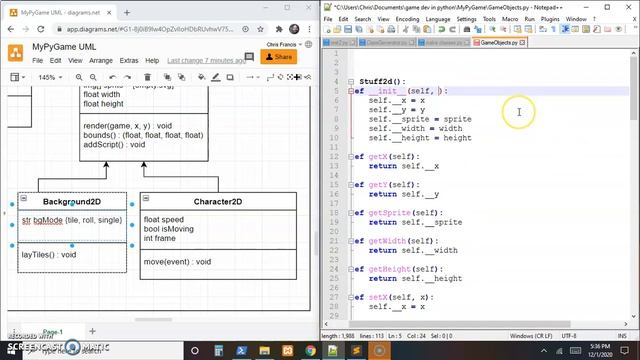The image size is (640, 360).
Task: Toggle shadow icon in diagrams.net toolbar
Action: (x=230, y=77)
